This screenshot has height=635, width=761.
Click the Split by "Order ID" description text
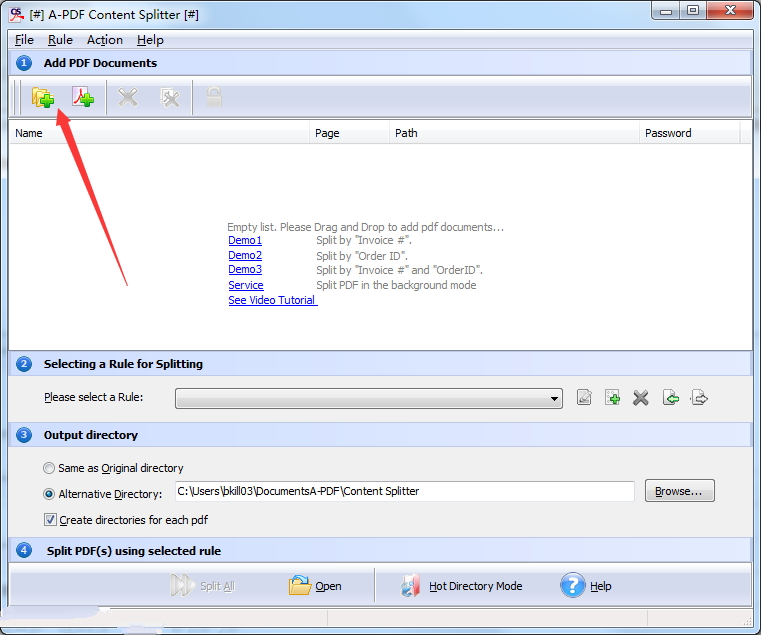362,256
